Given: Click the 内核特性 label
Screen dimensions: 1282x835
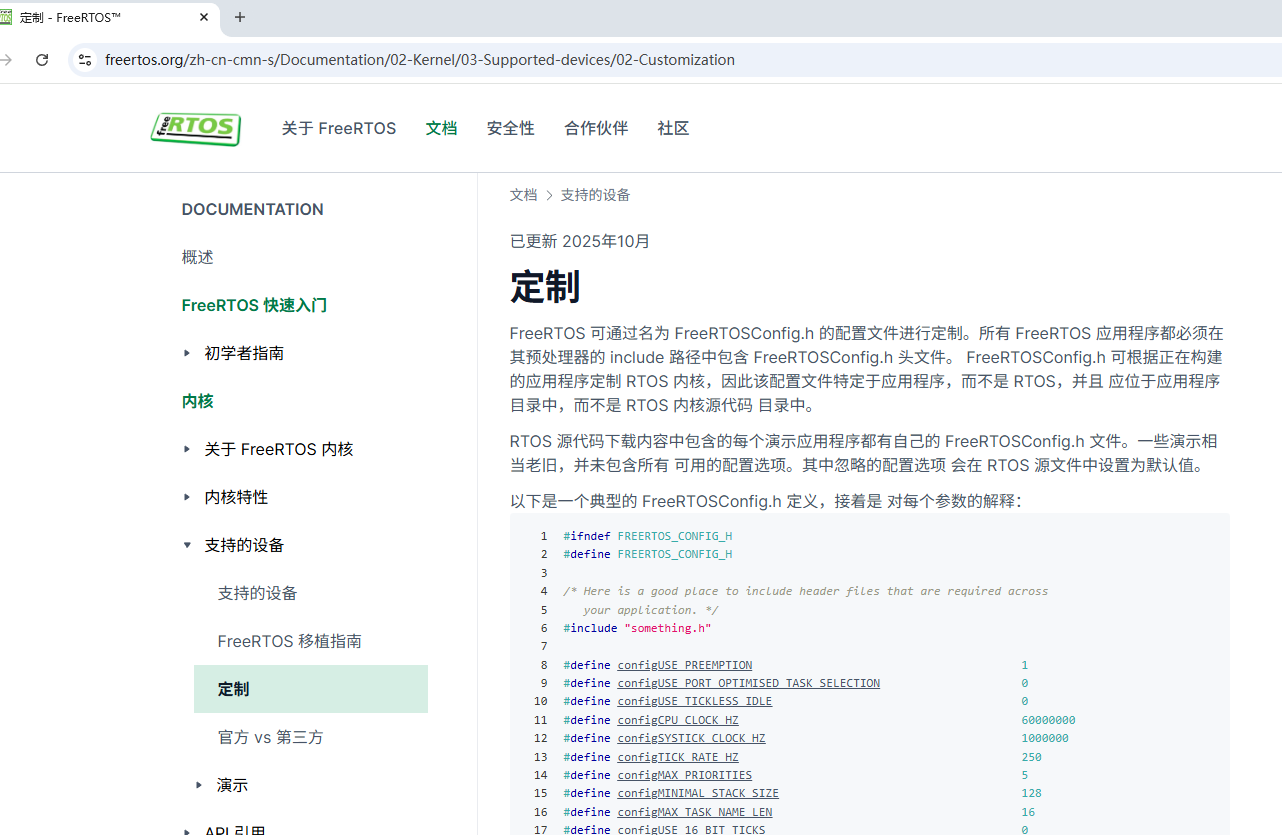Looking at the screenshot, I should (236, 497).
